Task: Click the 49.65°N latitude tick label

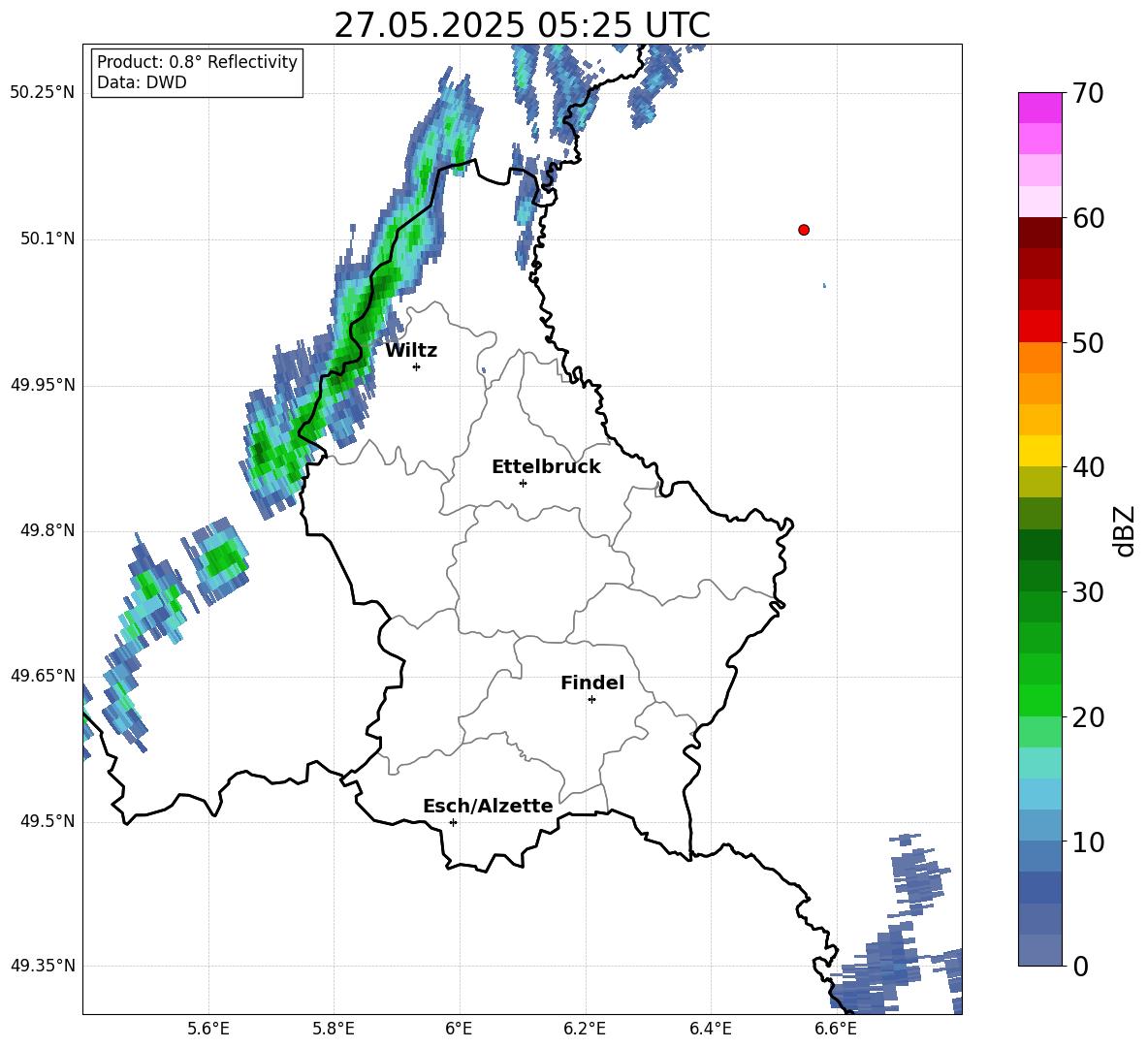Action: pyautogui.click(x=43, y=676)
